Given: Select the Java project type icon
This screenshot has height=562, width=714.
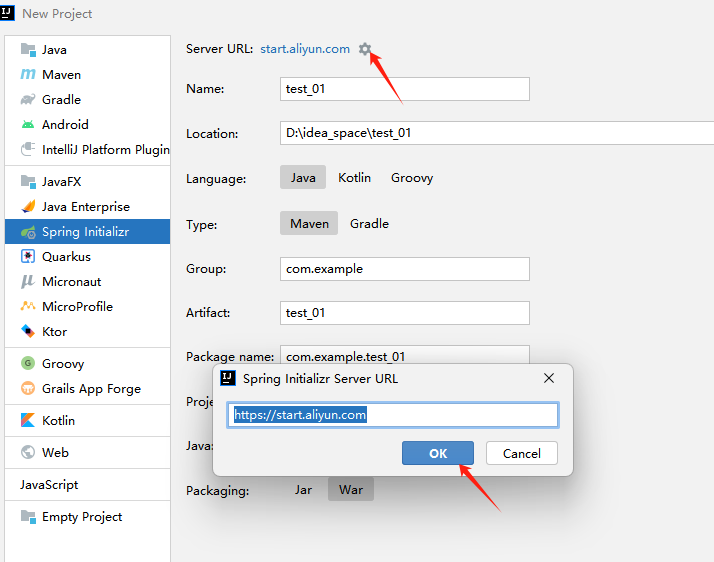Looking at the screenshot, I should (28, 50).
